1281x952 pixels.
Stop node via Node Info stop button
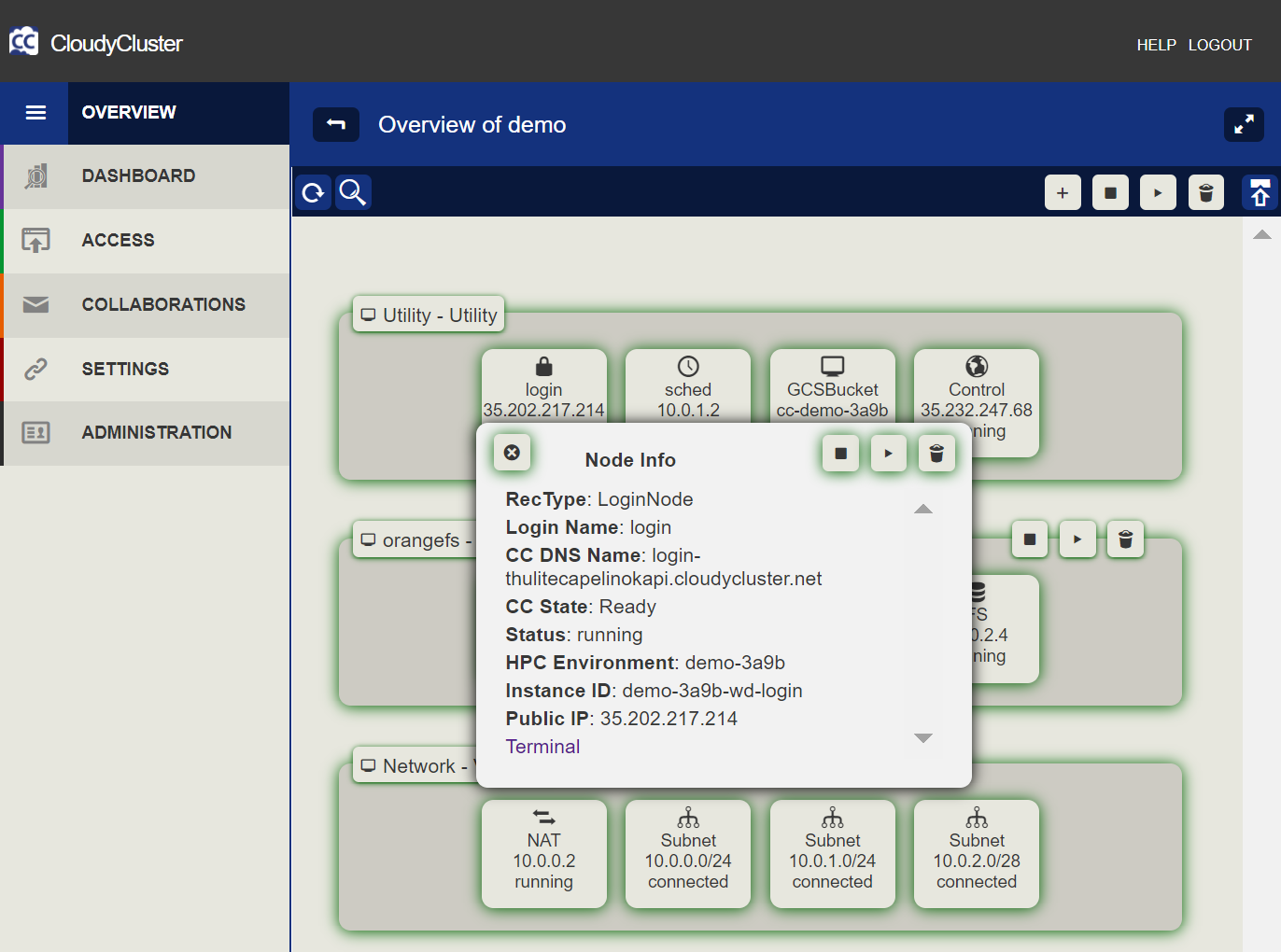pyautogui.click(x=840, y=454)
